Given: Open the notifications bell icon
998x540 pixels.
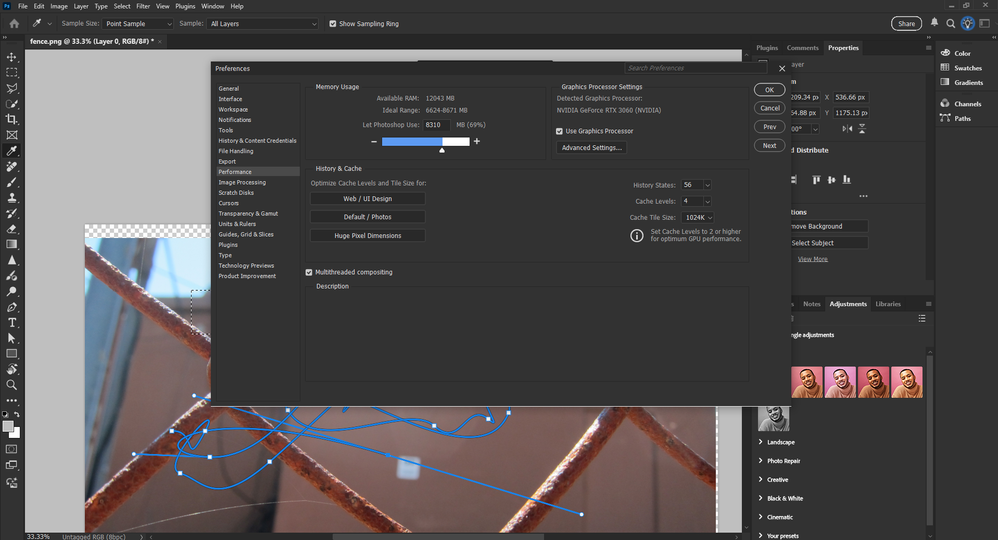Looking at the screenshot, I should click(934, 23).
